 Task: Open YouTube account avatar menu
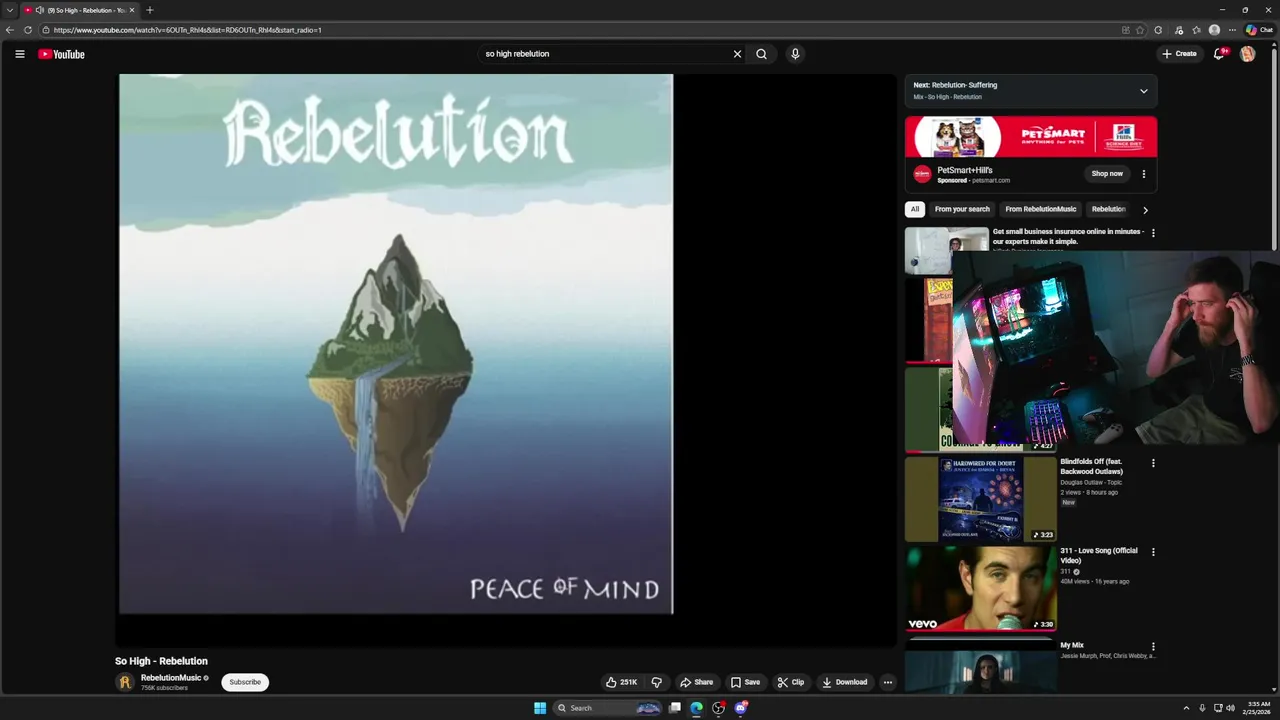pos(1247,54)
